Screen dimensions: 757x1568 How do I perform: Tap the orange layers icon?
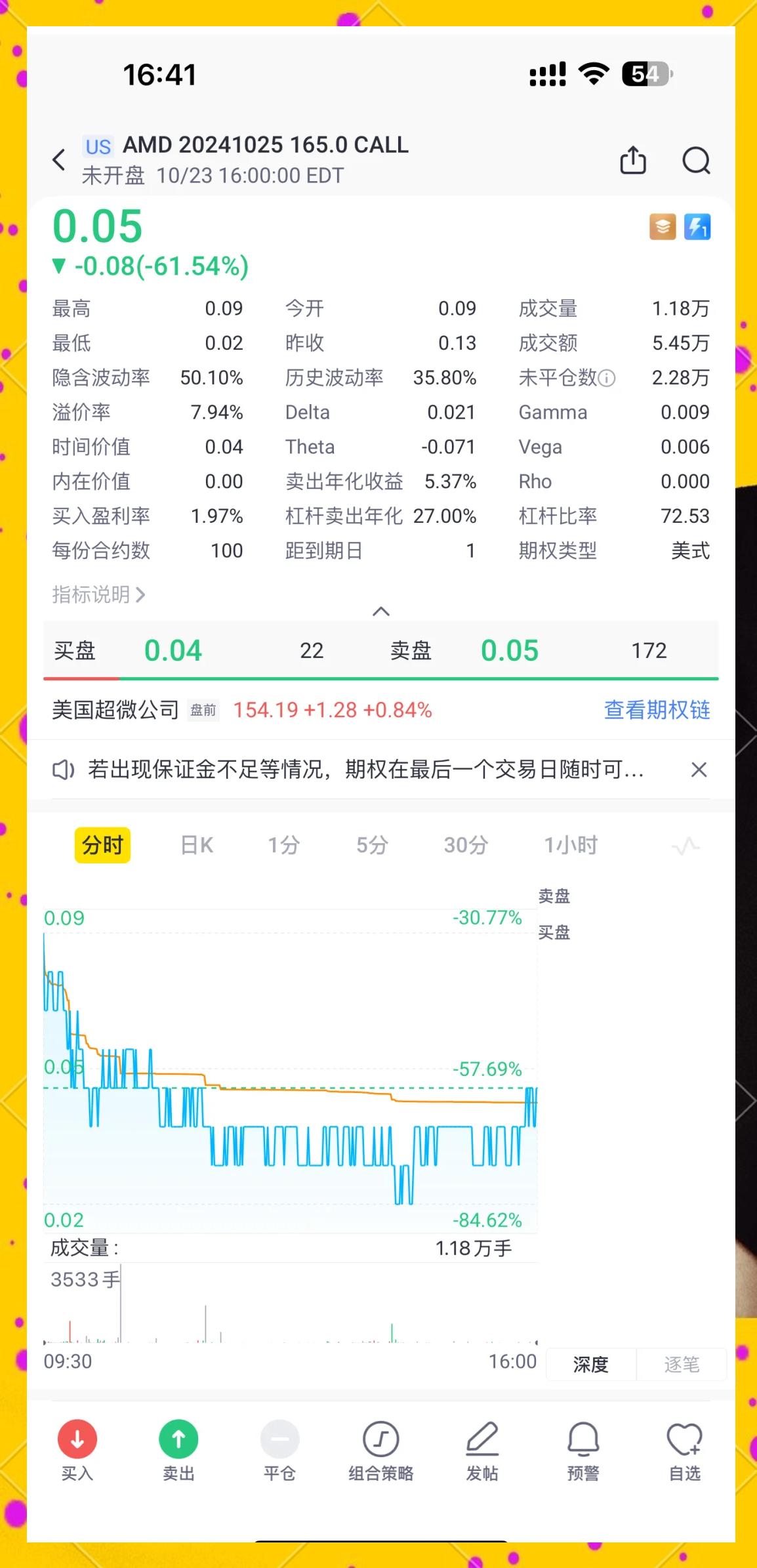point(663,227)
